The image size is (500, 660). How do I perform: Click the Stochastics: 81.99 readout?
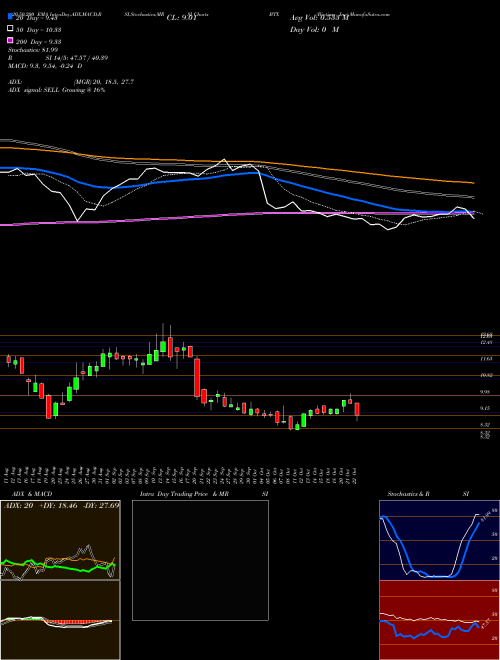click(33, 50)
